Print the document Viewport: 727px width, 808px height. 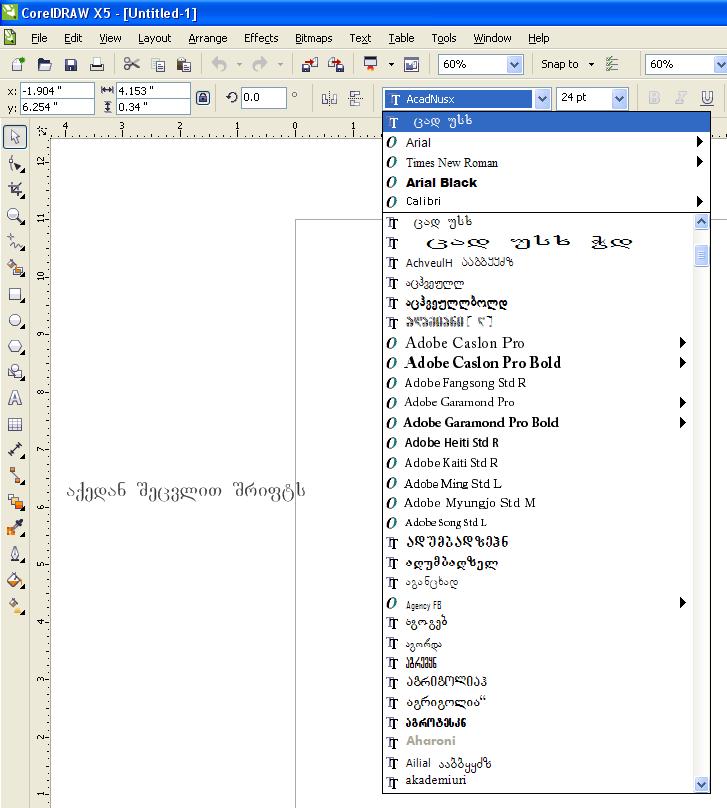click(x=96, y=64)
